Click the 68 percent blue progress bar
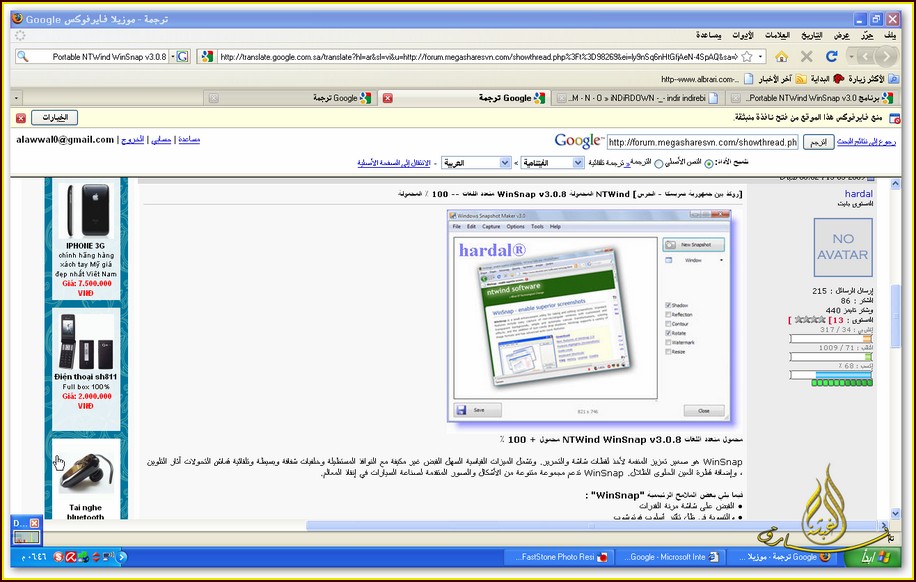Viewport: 916px width, 582px height. [x=831, y=375]
